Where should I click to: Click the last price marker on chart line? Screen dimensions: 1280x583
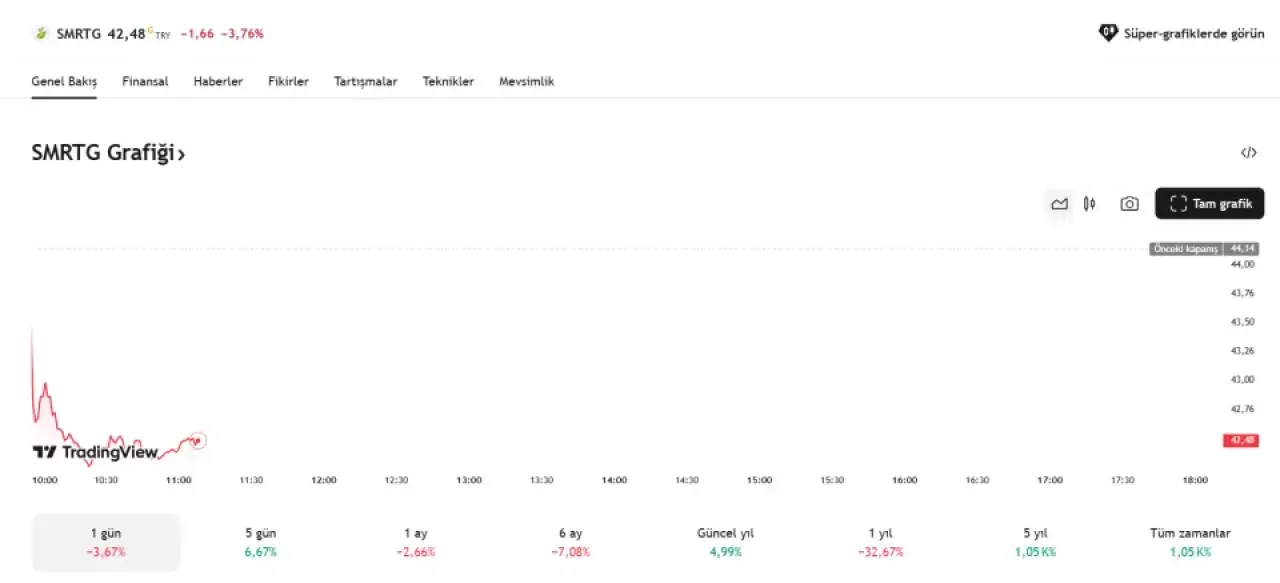click(x=198, y=440)
